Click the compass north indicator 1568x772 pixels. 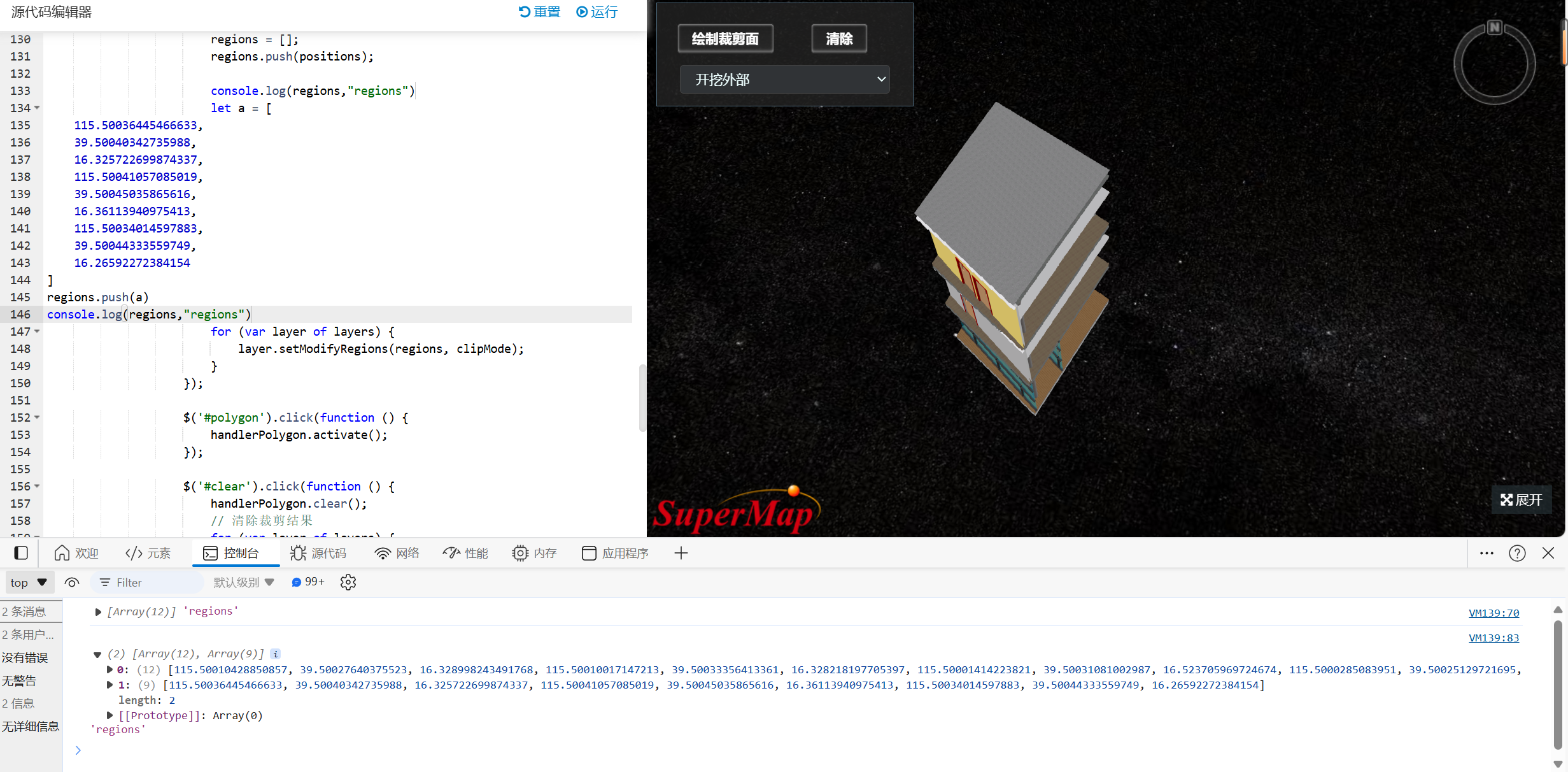click(1494, 27)
